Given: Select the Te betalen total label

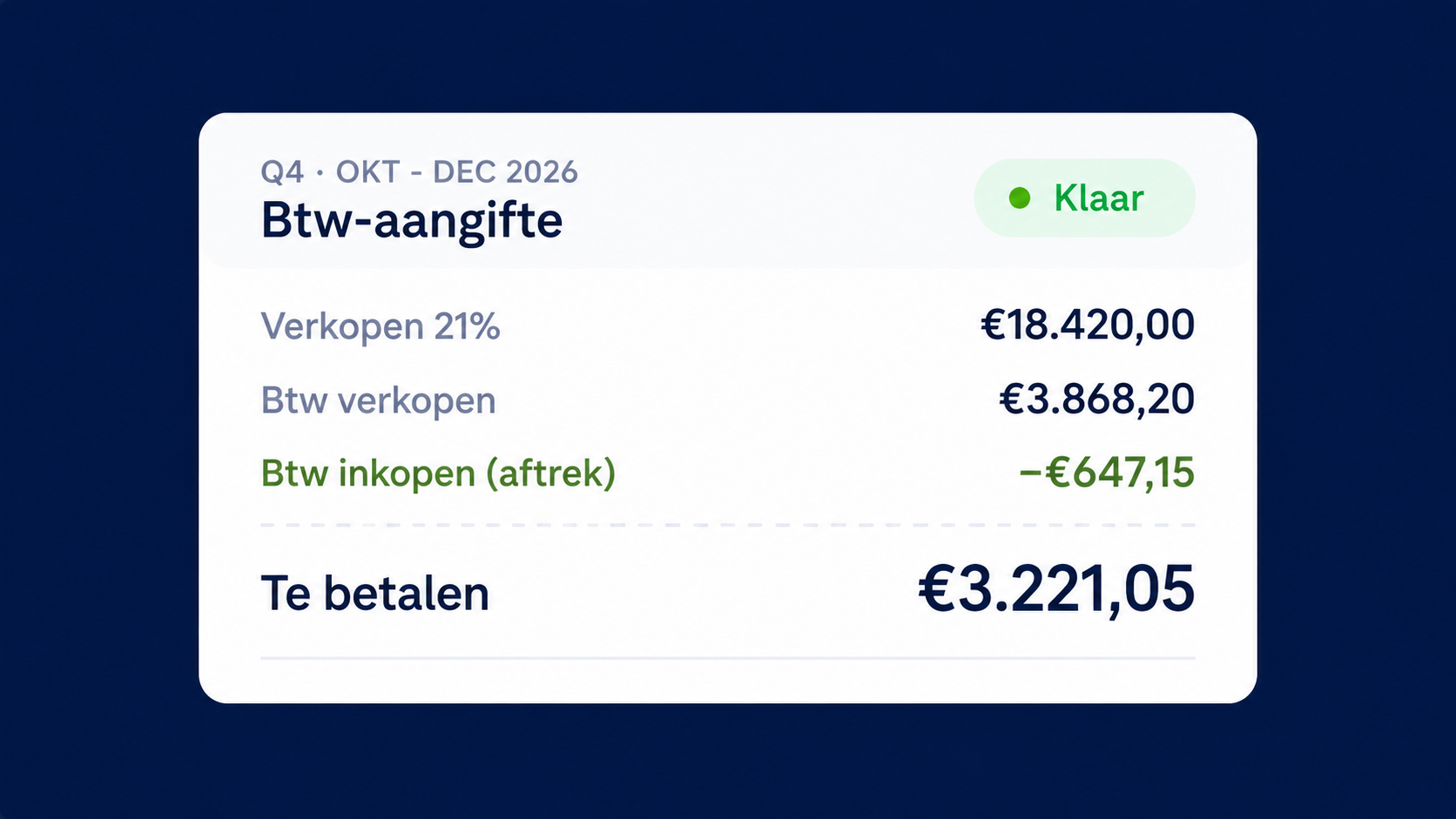Looking at the screenshot, I should pos(374,594).
